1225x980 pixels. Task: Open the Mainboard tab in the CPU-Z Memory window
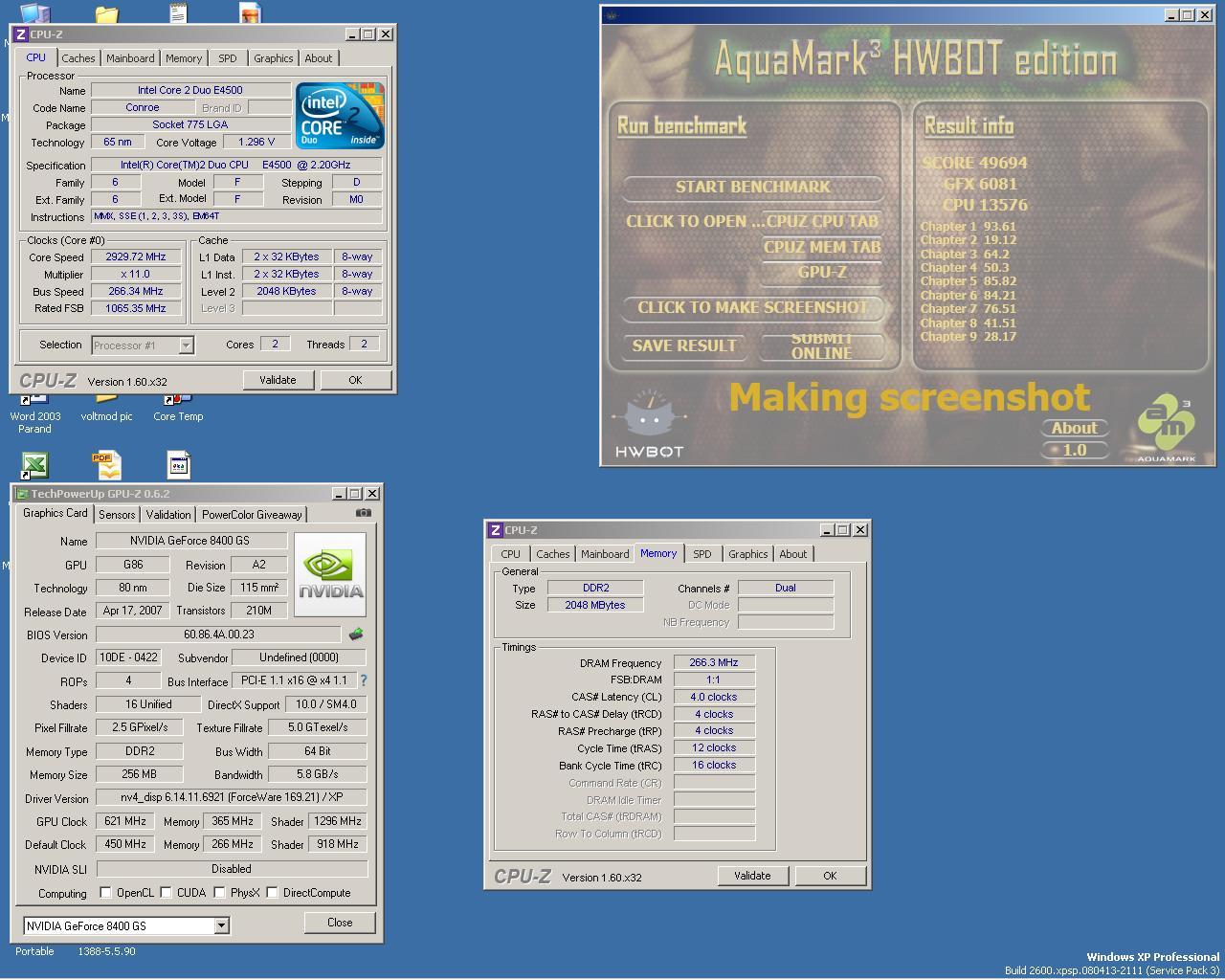click(605, 554)
